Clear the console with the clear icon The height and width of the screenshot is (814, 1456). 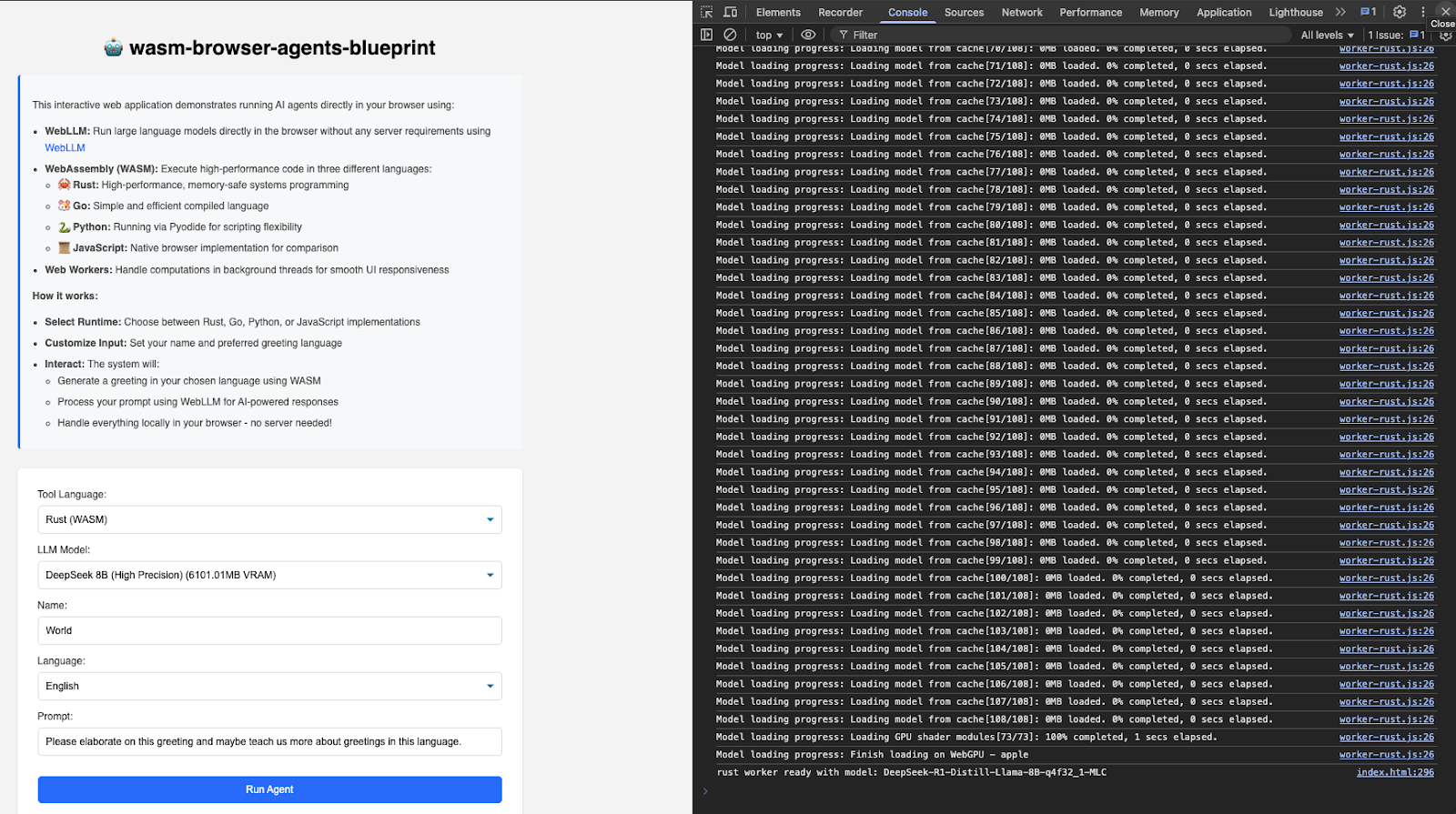coord(730,35)
